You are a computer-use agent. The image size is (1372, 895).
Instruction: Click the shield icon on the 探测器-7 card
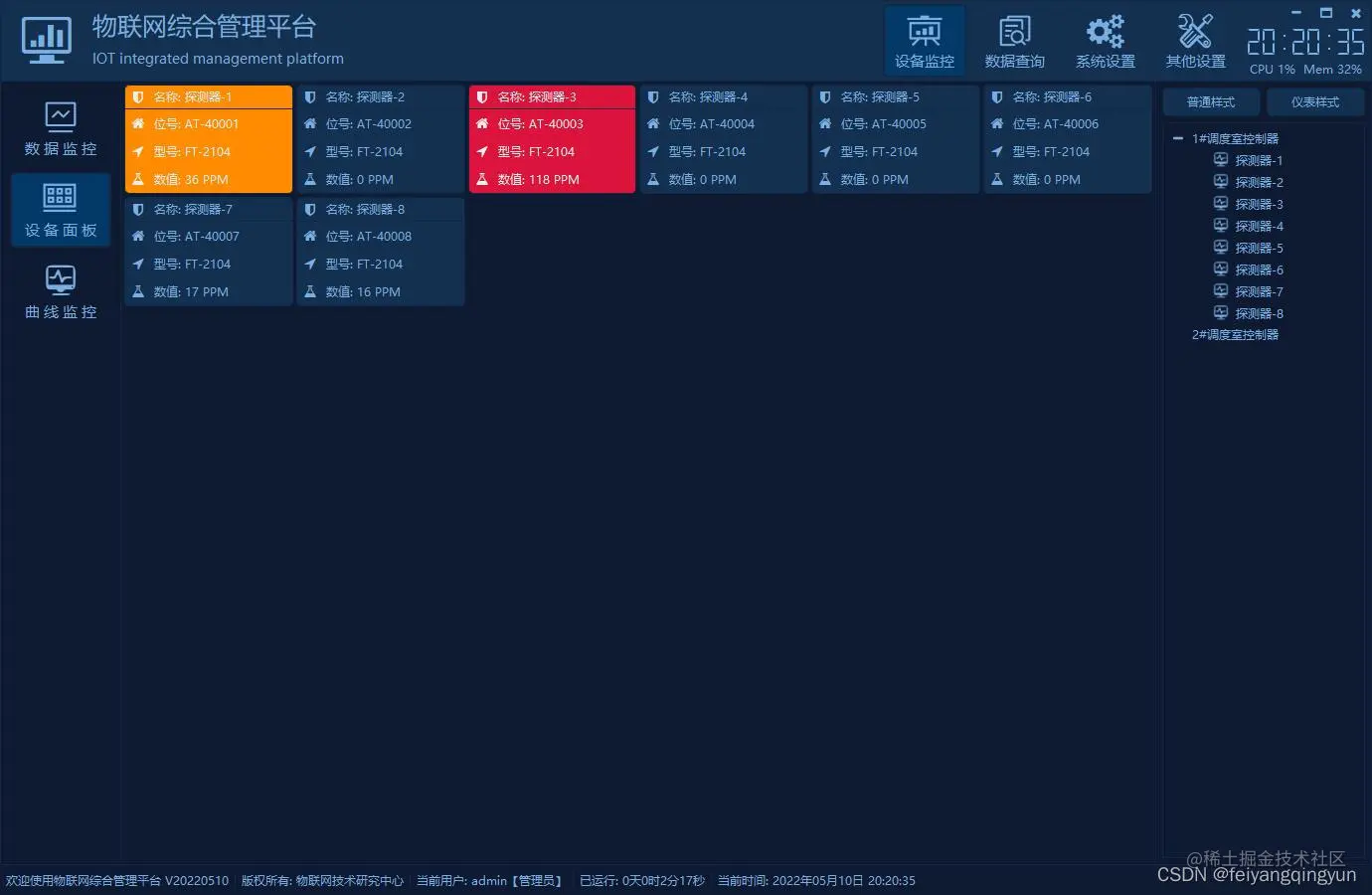[x=138, y=210]
